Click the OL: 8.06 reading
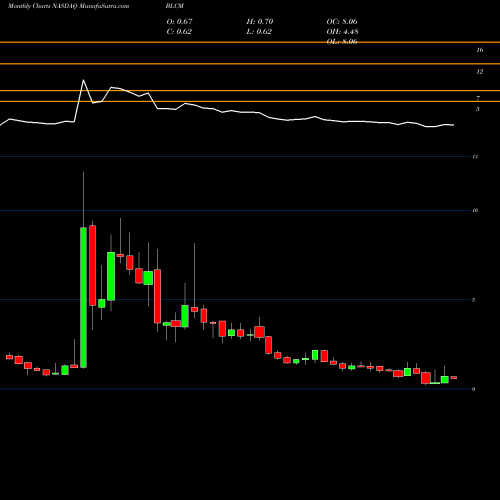Viewport: 500px width, 500px height. click(342, 41)
